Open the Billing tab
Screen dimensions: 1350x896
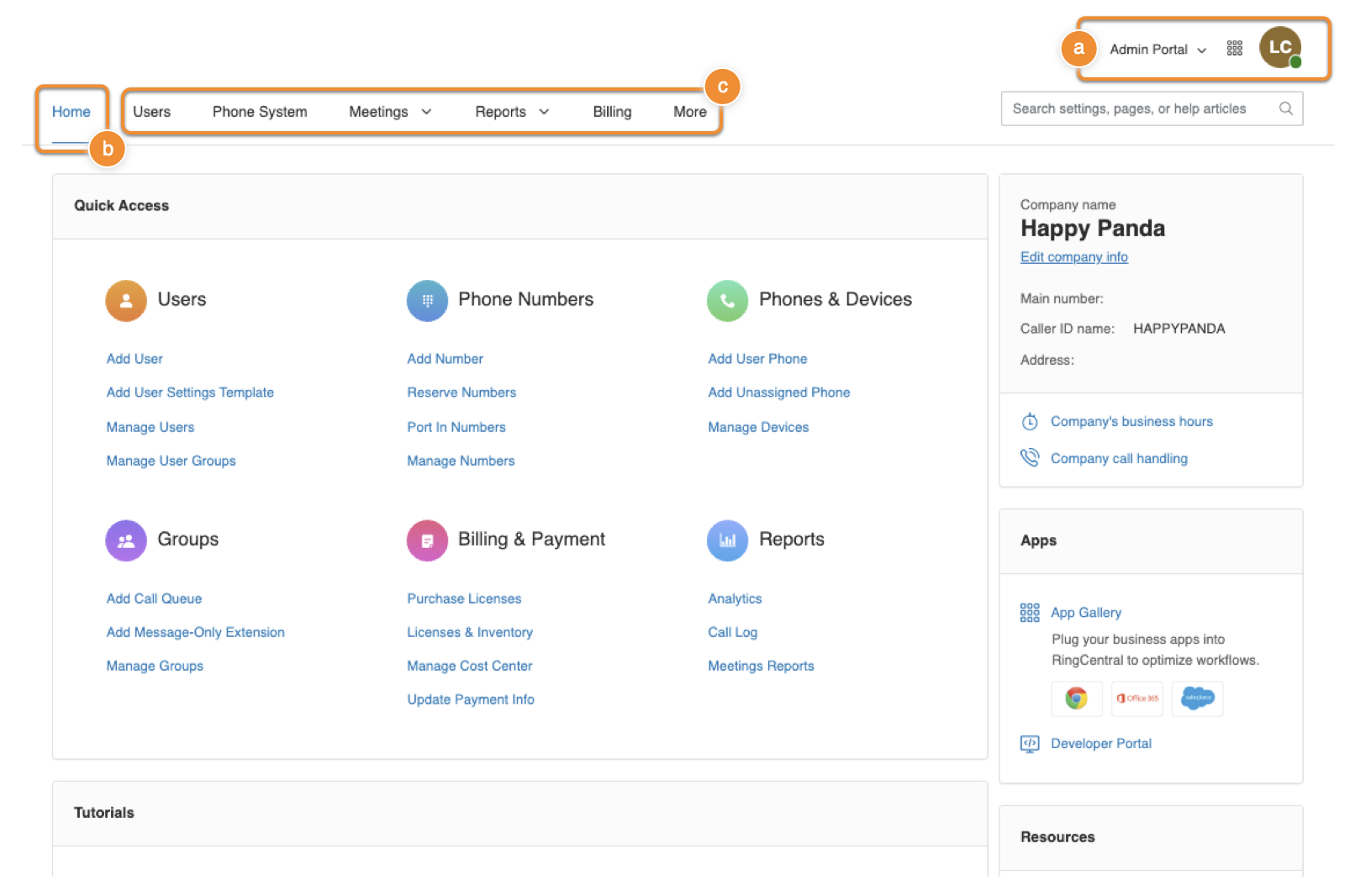click(x=612, y=112)
